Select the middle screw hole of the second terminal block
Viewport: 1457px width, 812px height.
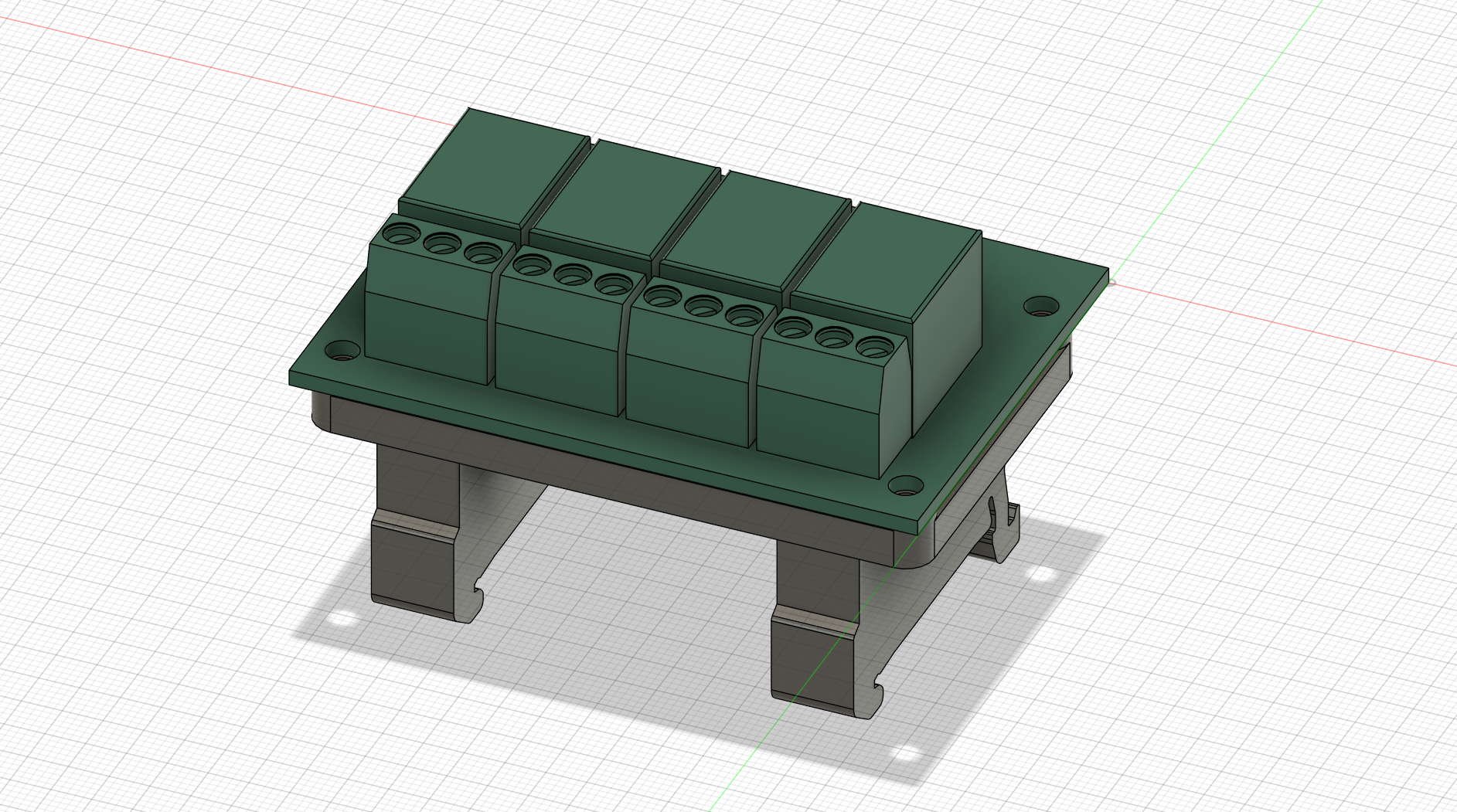[x=573, y=274]
